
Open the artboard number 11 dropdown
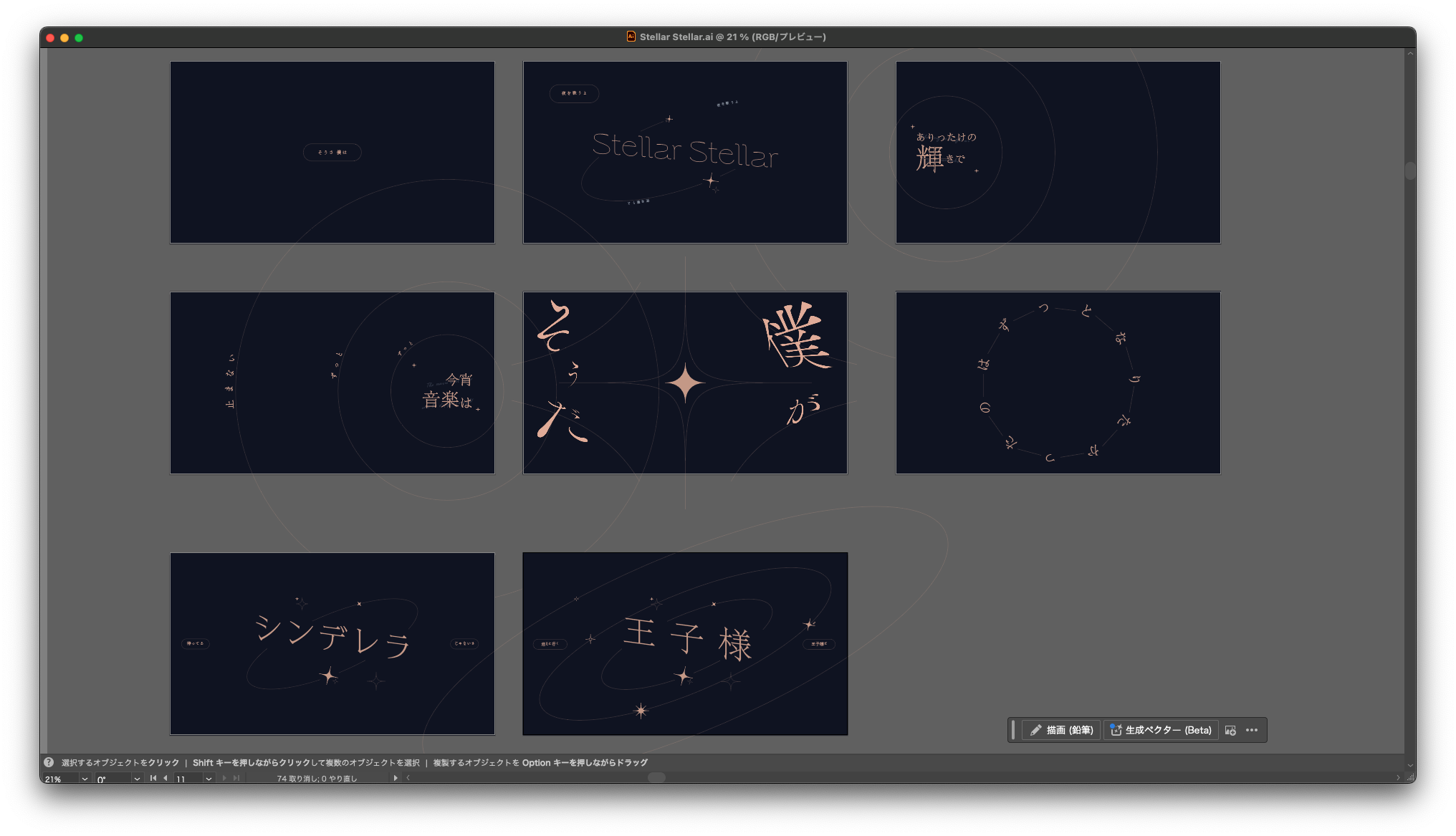coord(209,779)
